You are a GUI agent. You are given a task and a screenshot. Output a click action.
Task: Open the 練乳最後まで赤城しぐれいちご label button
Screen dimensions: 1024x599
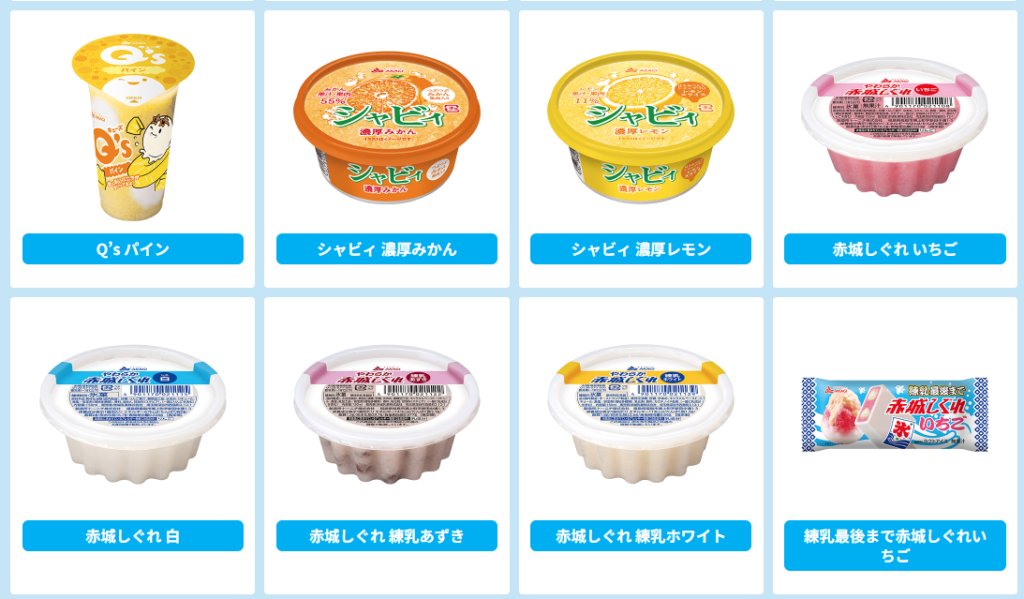point(895,545)
